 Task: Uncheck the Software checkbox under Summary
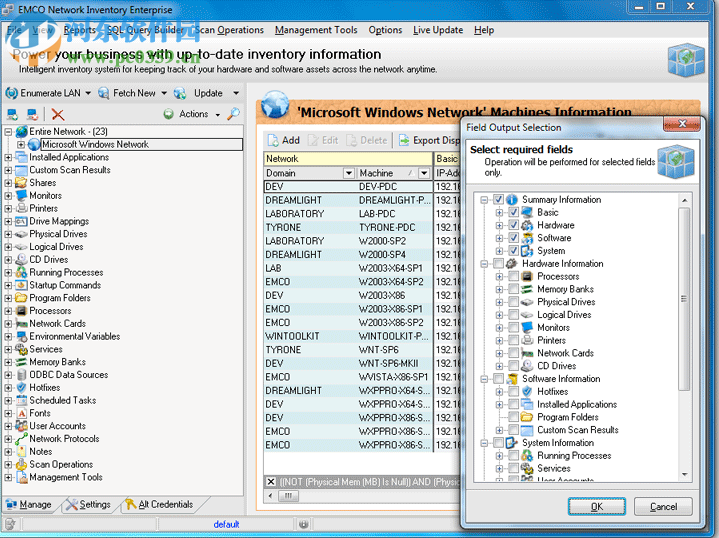pos(514,238)
